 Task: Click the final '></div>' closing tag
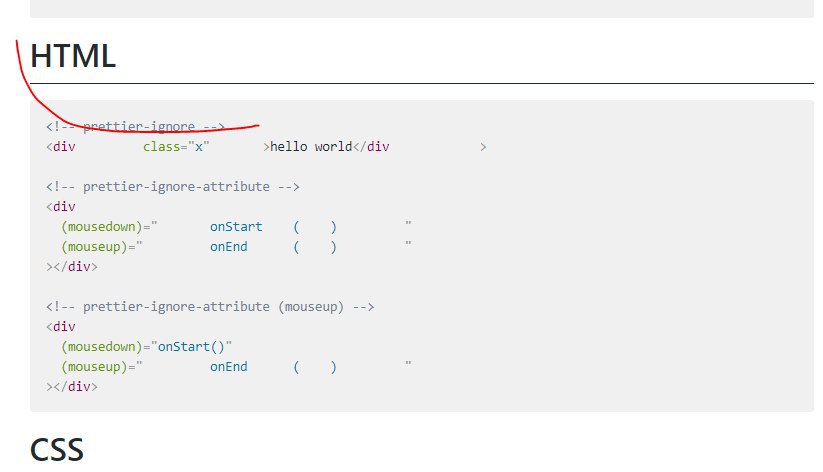click(x=72, y=386)
